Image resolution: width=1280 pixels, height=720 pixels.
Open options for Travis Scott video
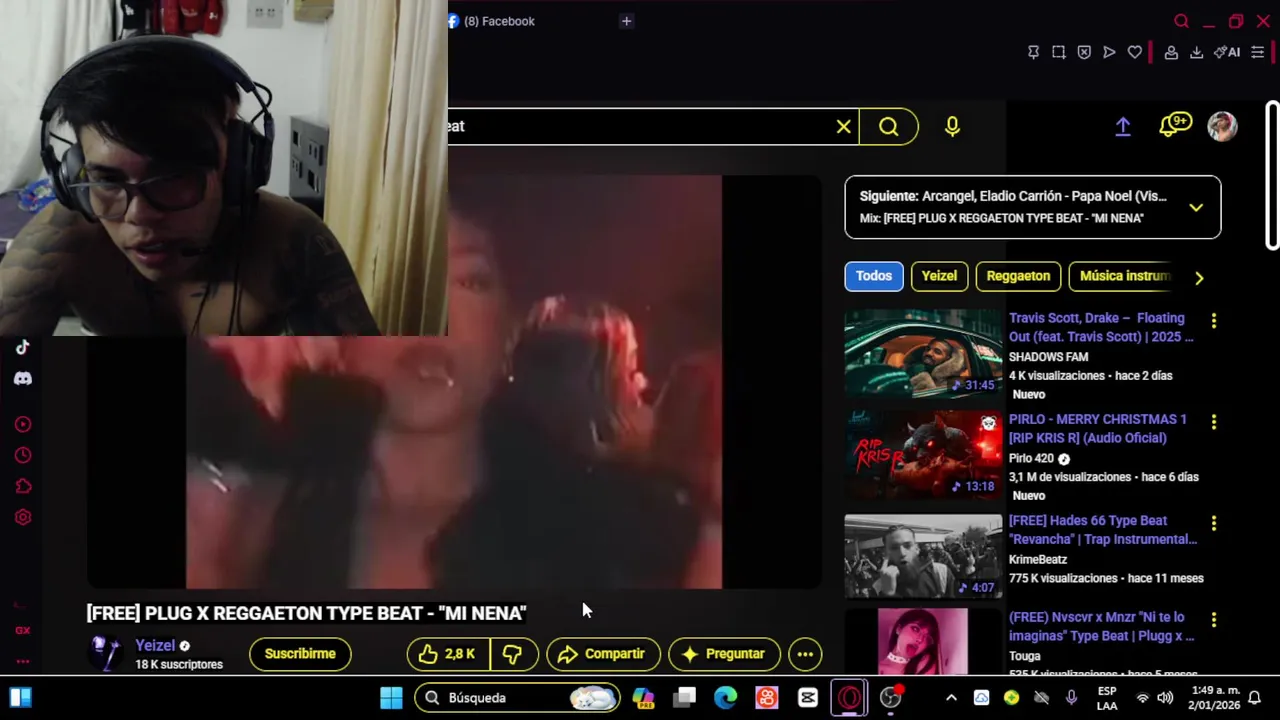1214,321
